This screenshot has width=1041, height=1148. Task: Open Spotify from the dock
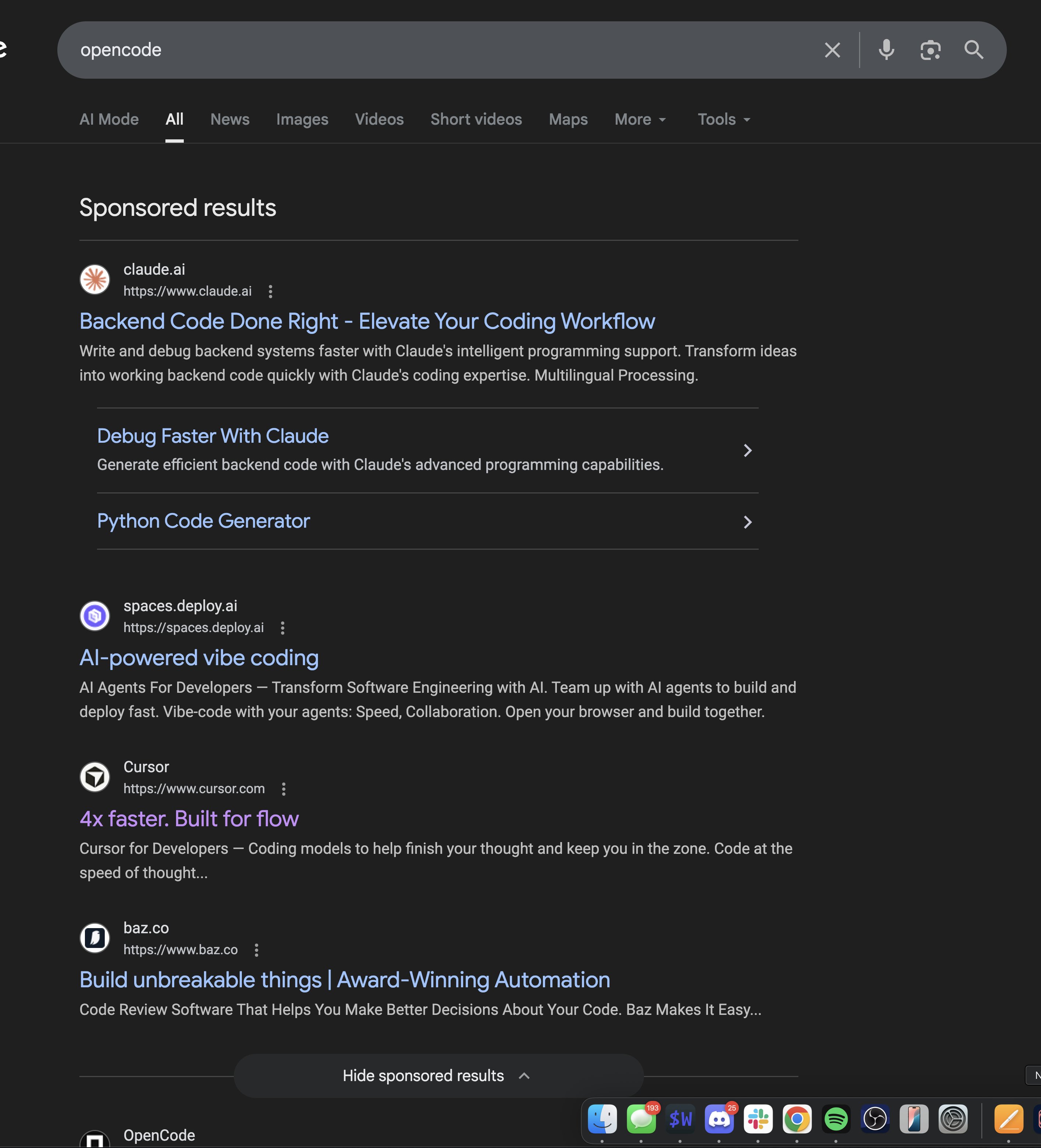coord(836,1119)
